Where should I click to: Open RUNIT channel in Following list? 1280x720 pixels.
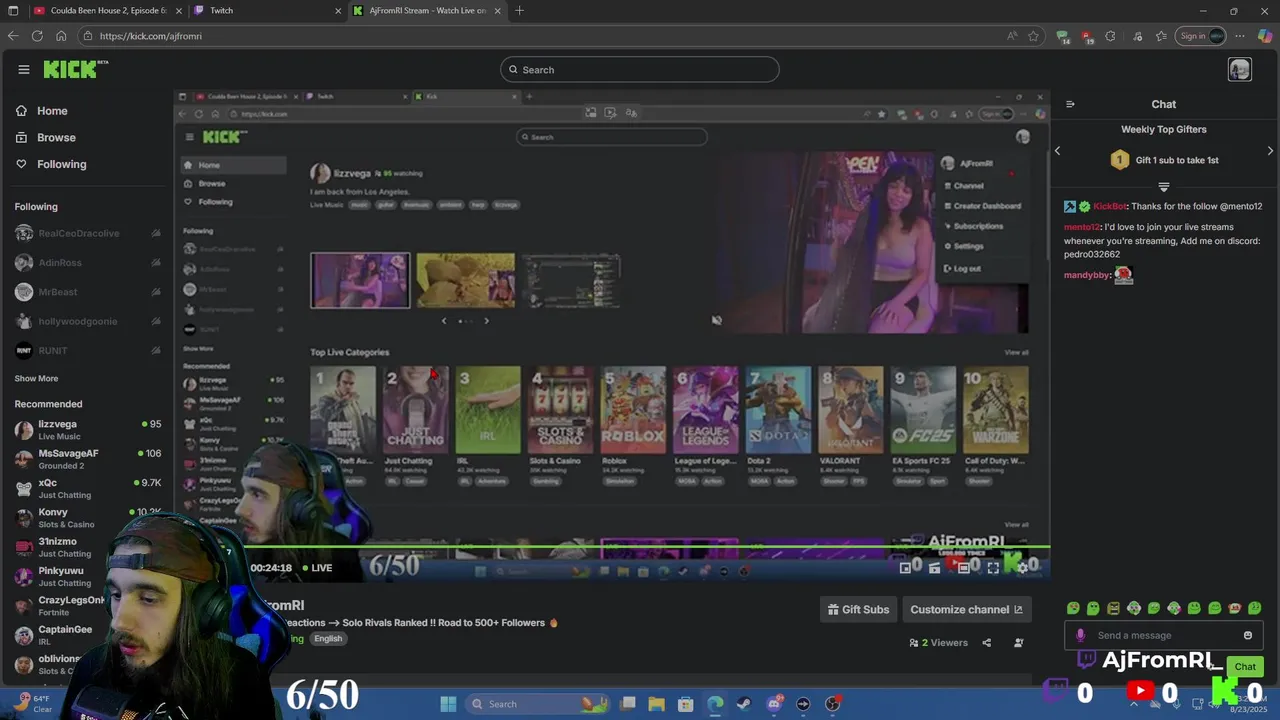(x=87, y=350)
